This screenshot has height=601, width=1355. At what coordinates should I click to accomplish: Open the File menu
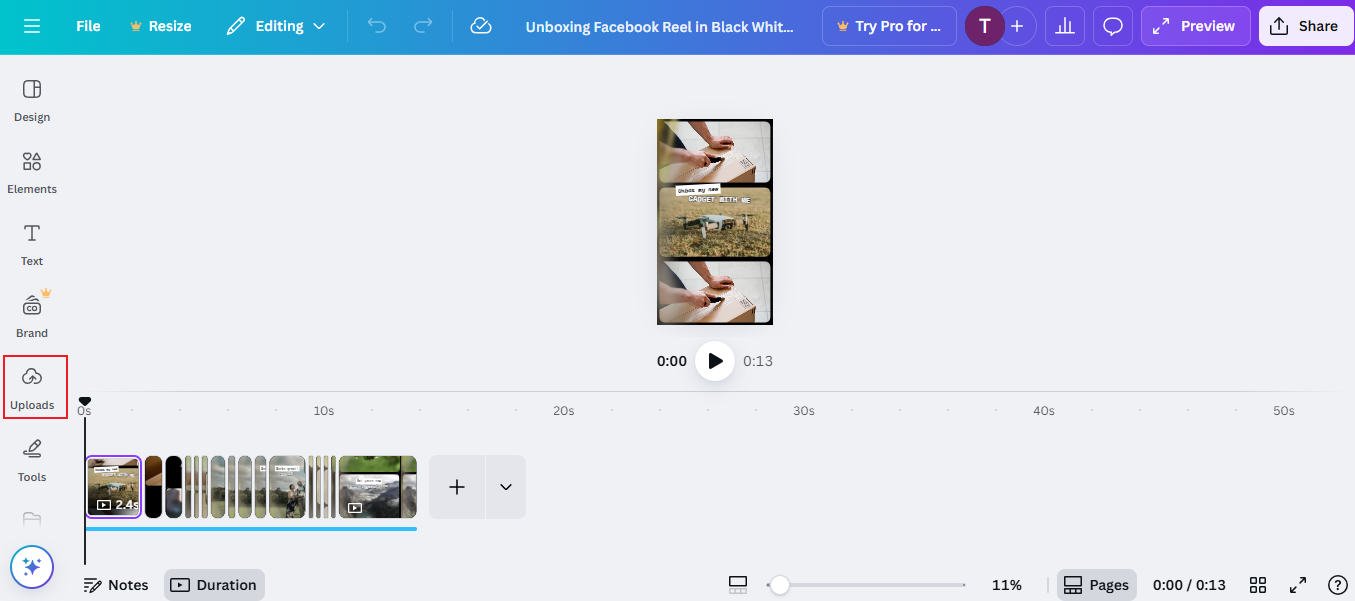87,26
